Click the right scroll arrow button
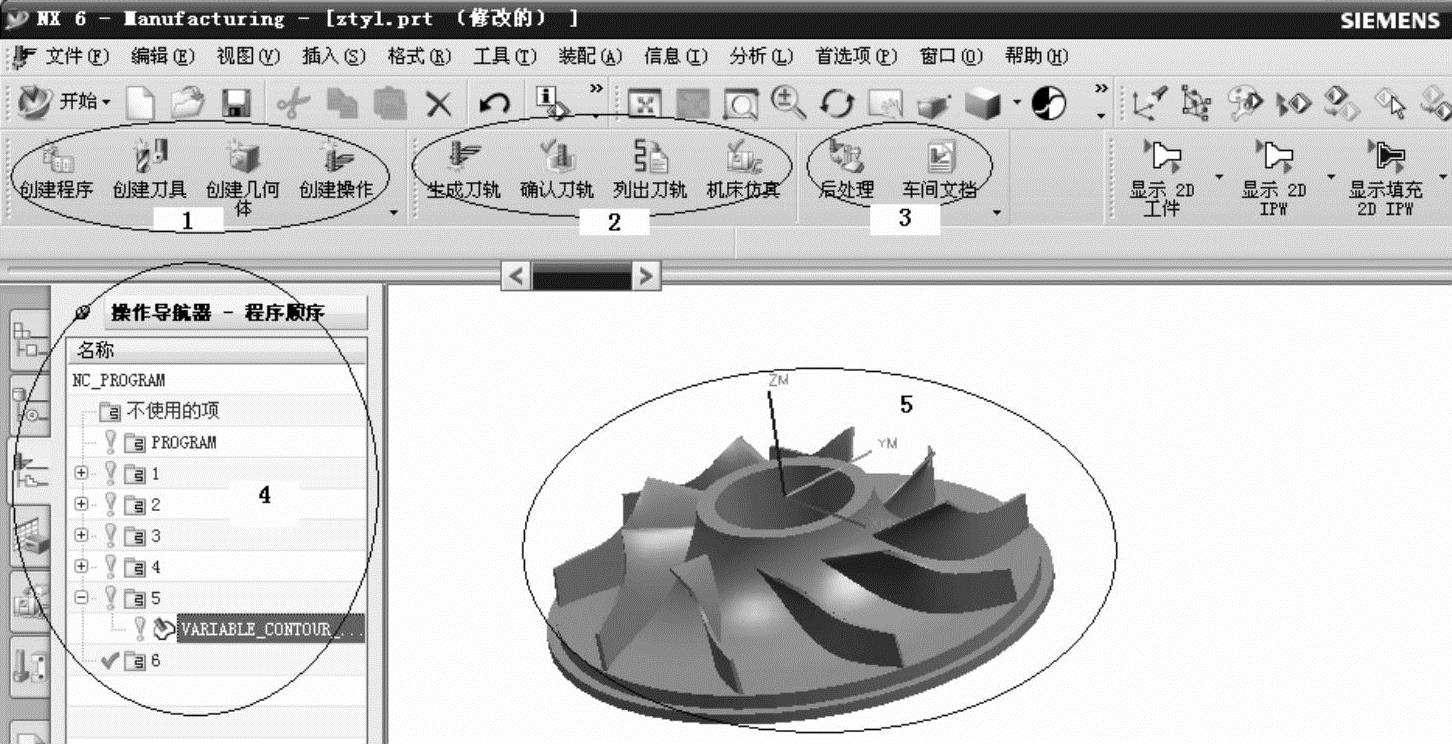 pyautogui.click(x=647, y=275)
